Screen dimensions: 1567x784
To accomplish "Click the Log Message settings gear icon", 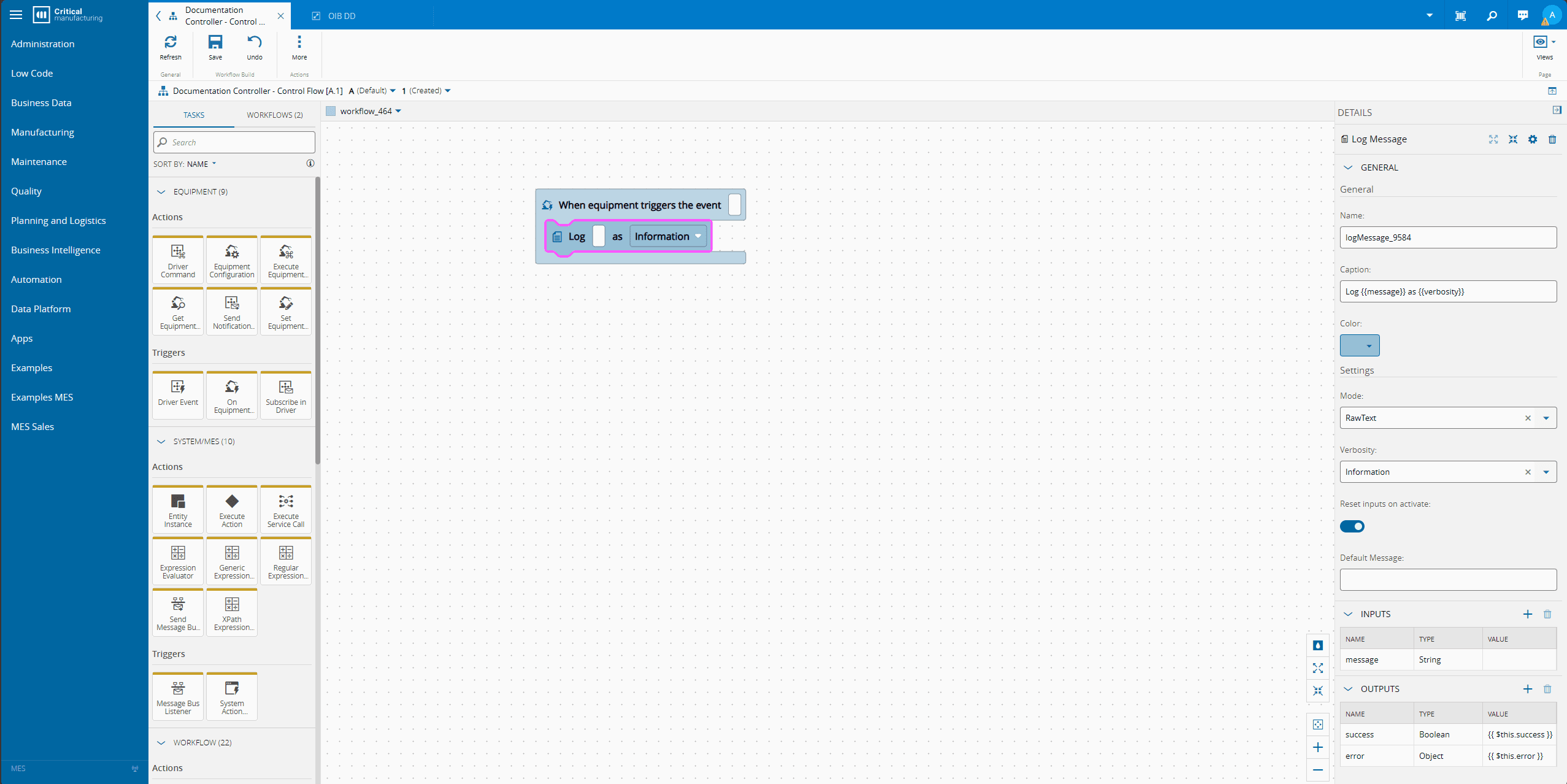I will tap(1533, 139).
